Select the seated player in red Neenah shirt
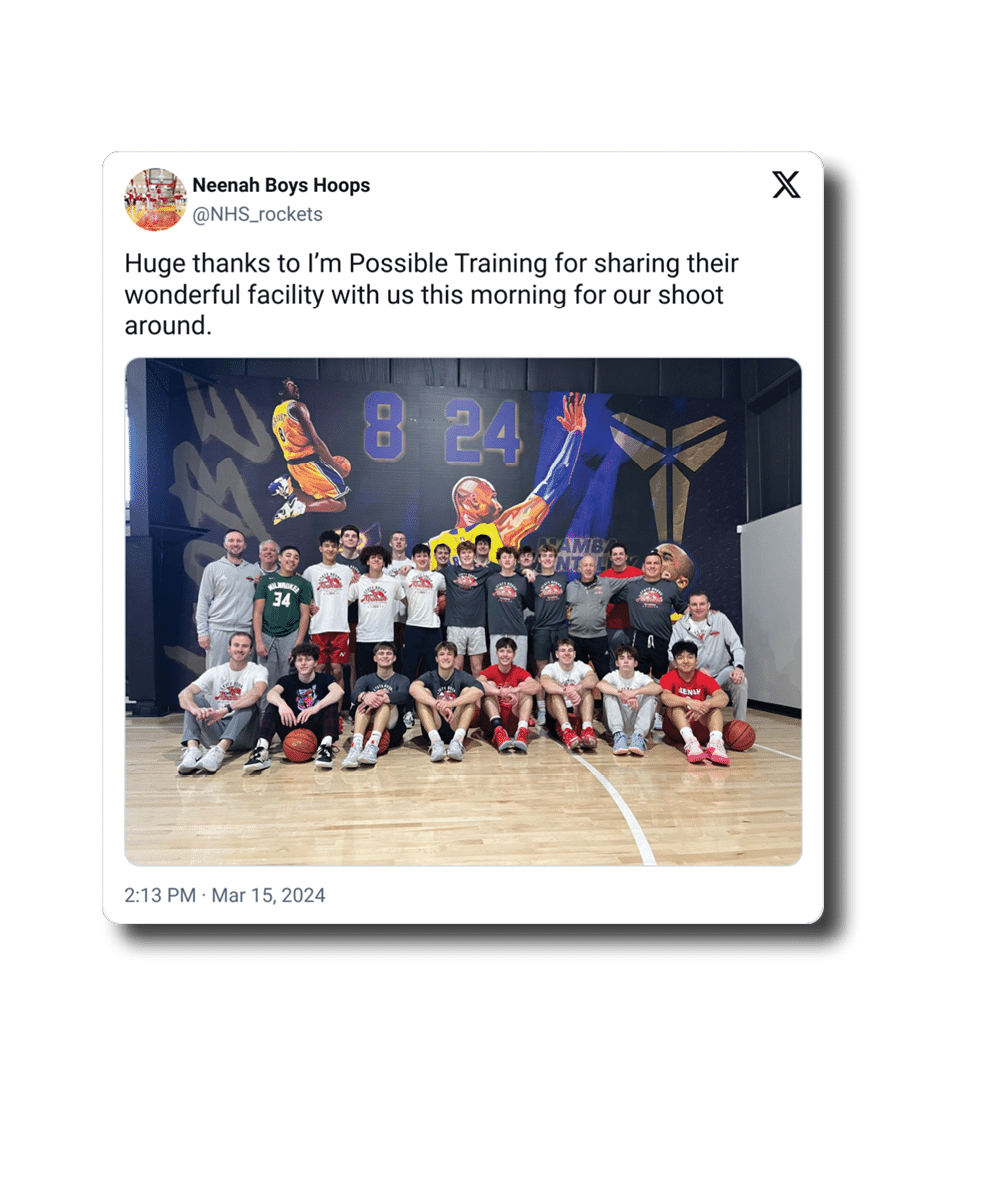This screenshot has height=1177, width=996. coord(694,702)
